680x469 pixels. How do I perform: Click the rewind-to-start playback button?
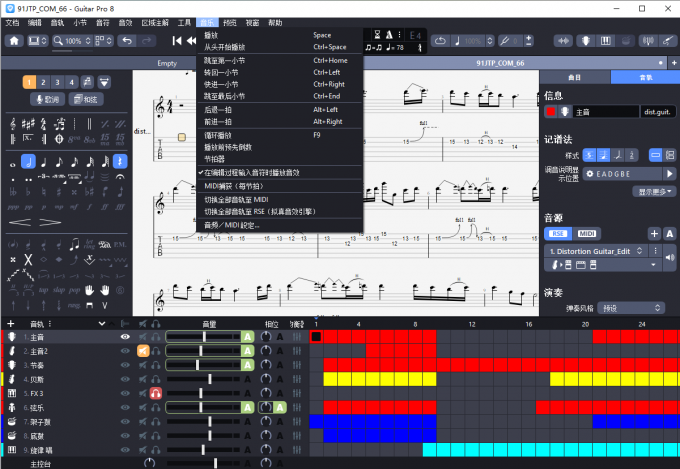177,41
